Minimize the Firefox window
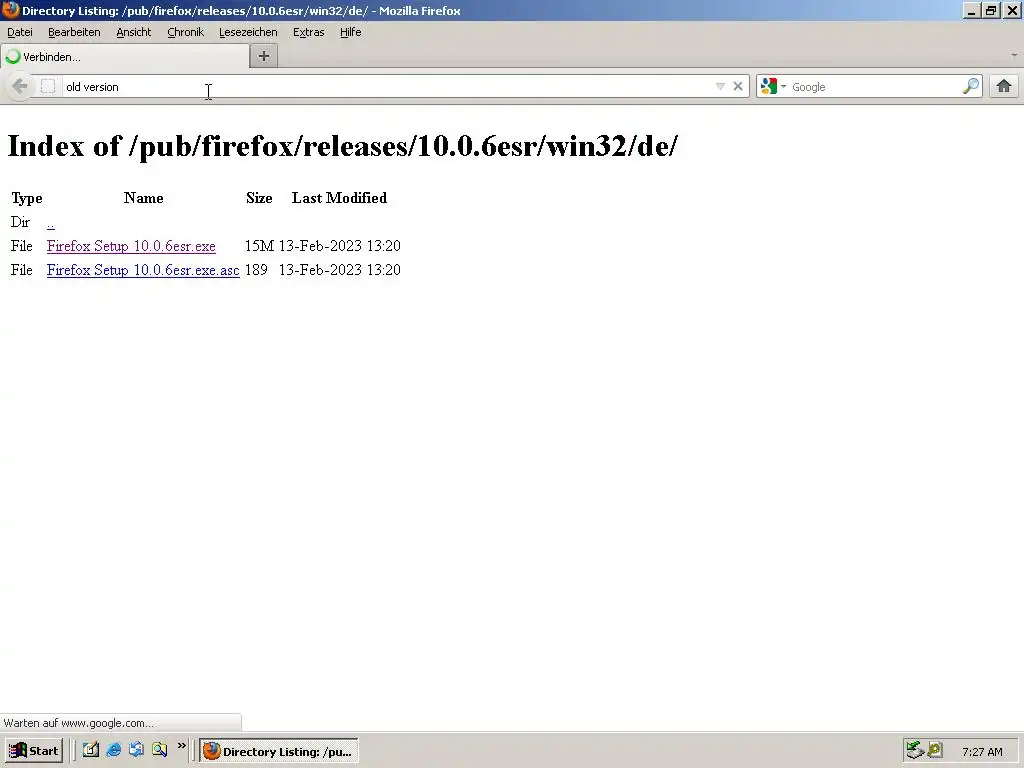1024x768 pixels. tap(971, 10)
